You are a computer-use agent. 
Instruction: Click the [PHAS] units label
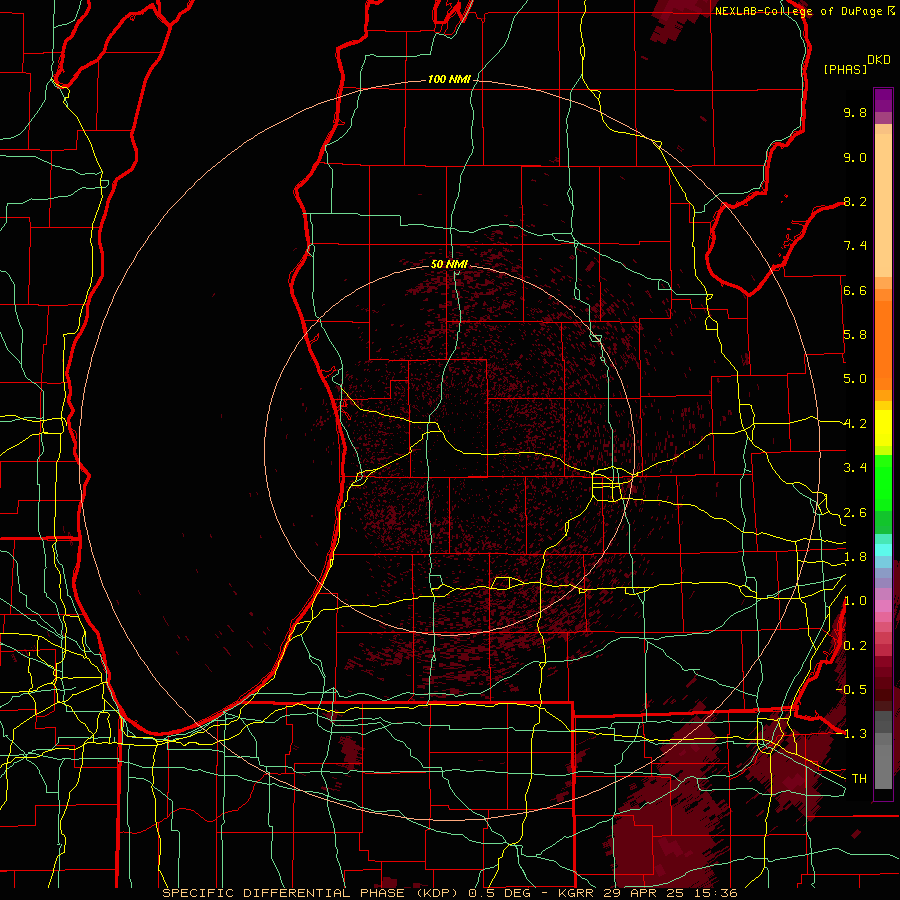pyautogui.click(x=845, y=69)
